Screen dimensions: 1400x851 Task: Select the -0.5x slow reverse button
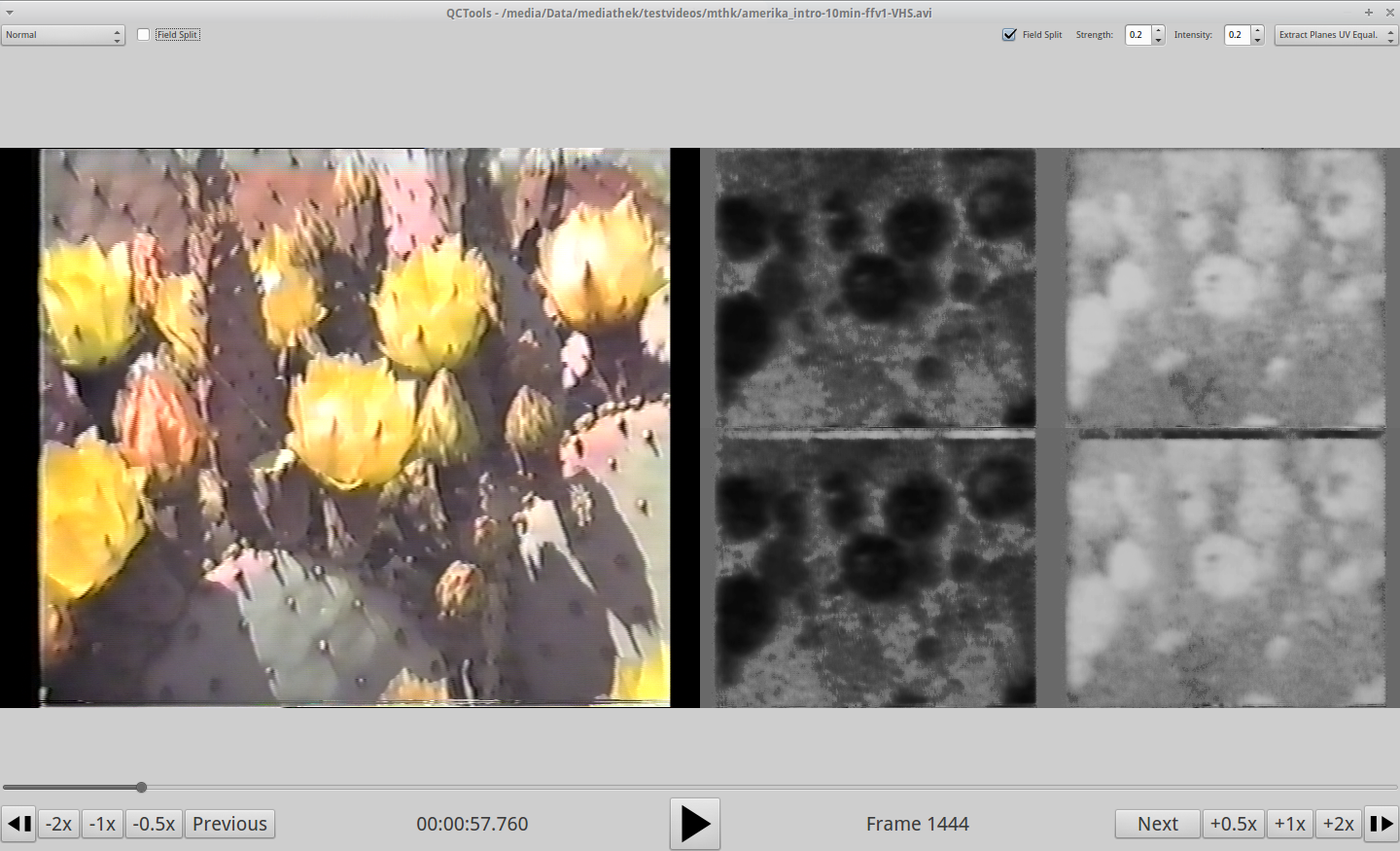tap(154, 824)
